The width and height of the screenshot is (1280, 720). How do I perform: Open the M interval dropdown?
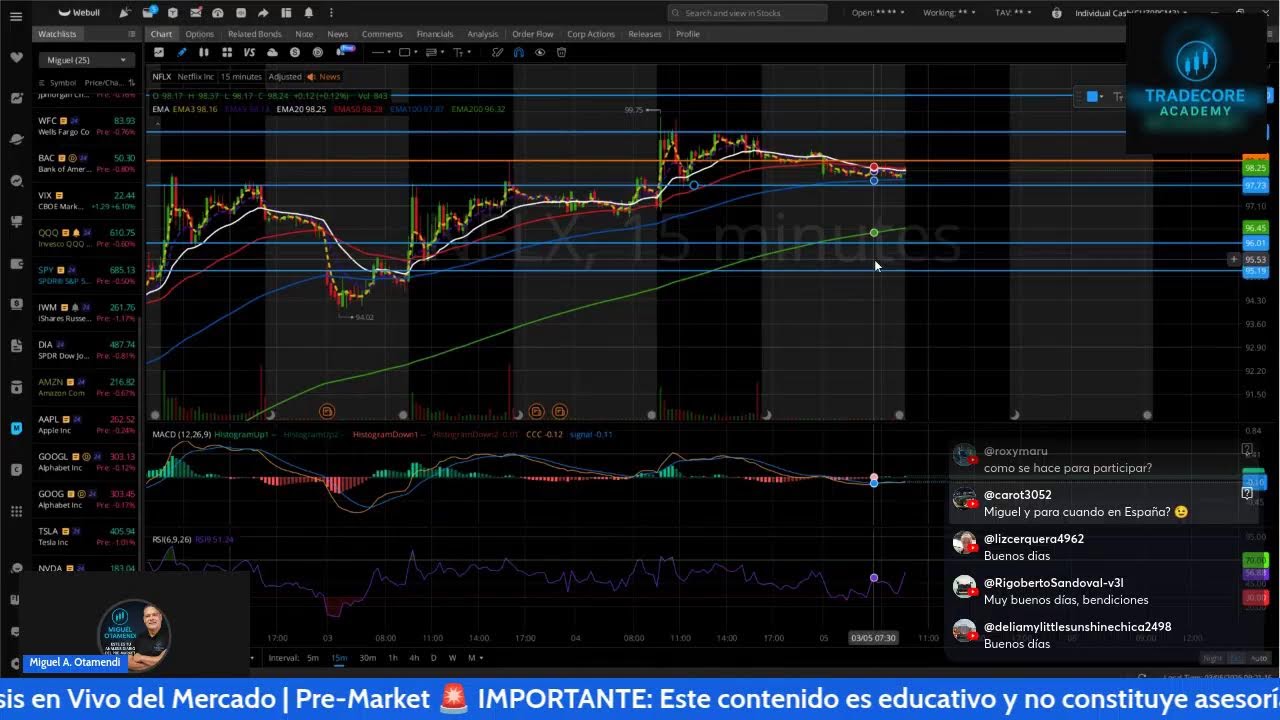(476, 658)
